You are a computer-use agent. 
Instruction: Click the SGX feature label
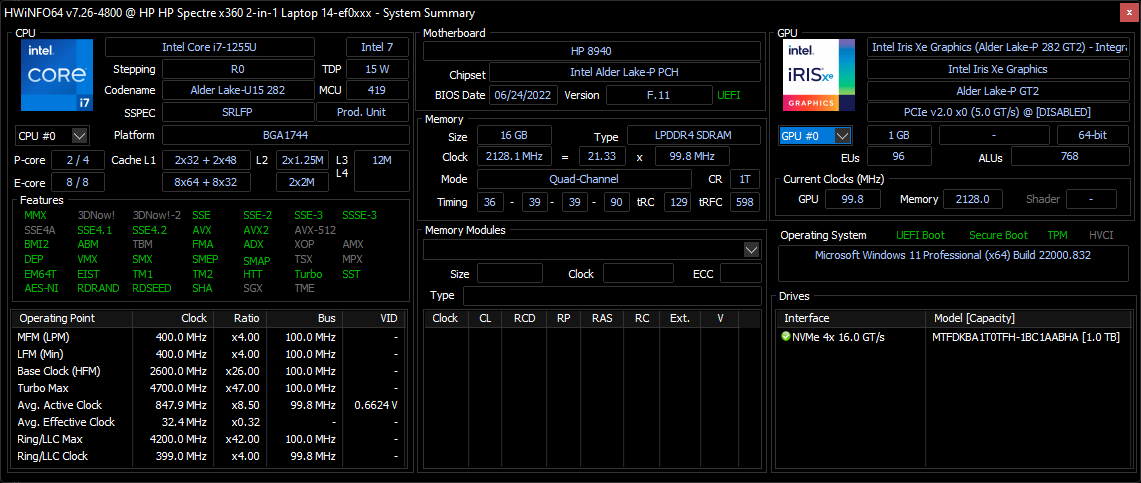[x=253, y=288]
